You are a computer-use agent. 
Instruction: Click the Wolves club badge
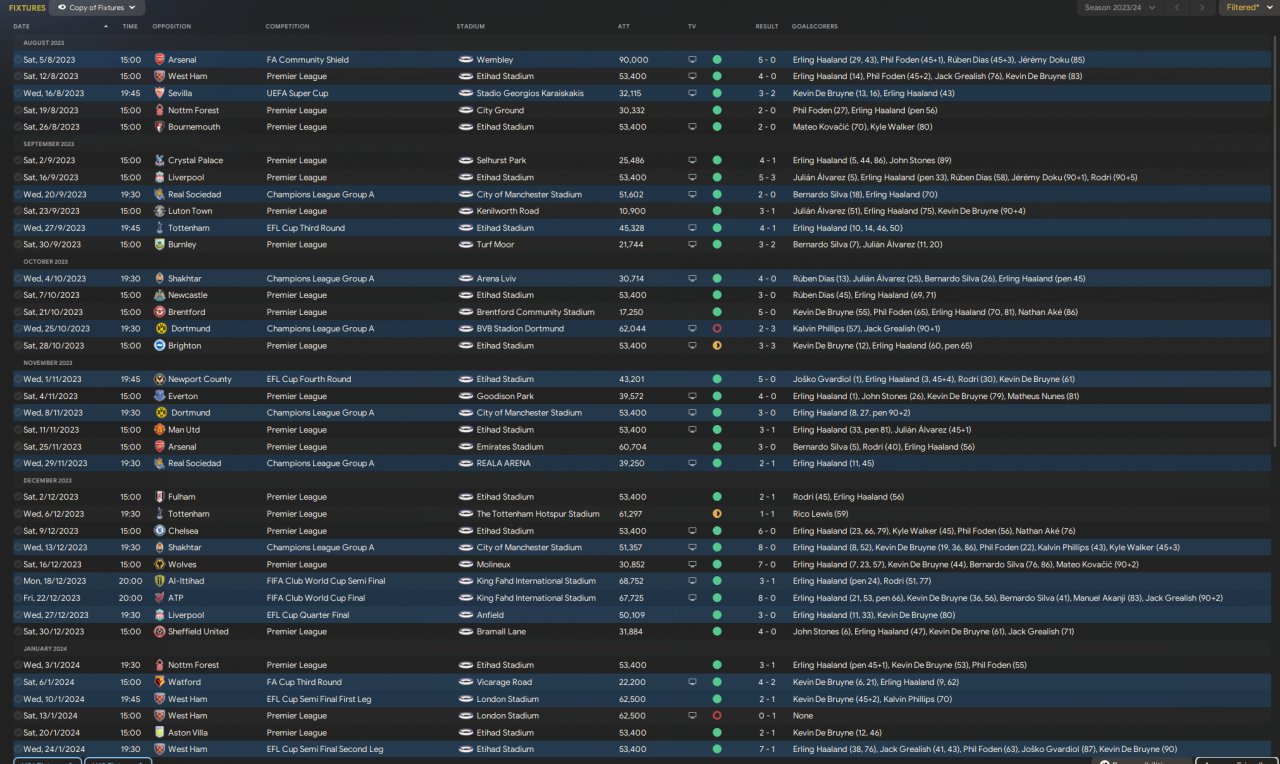pos(160,564)
